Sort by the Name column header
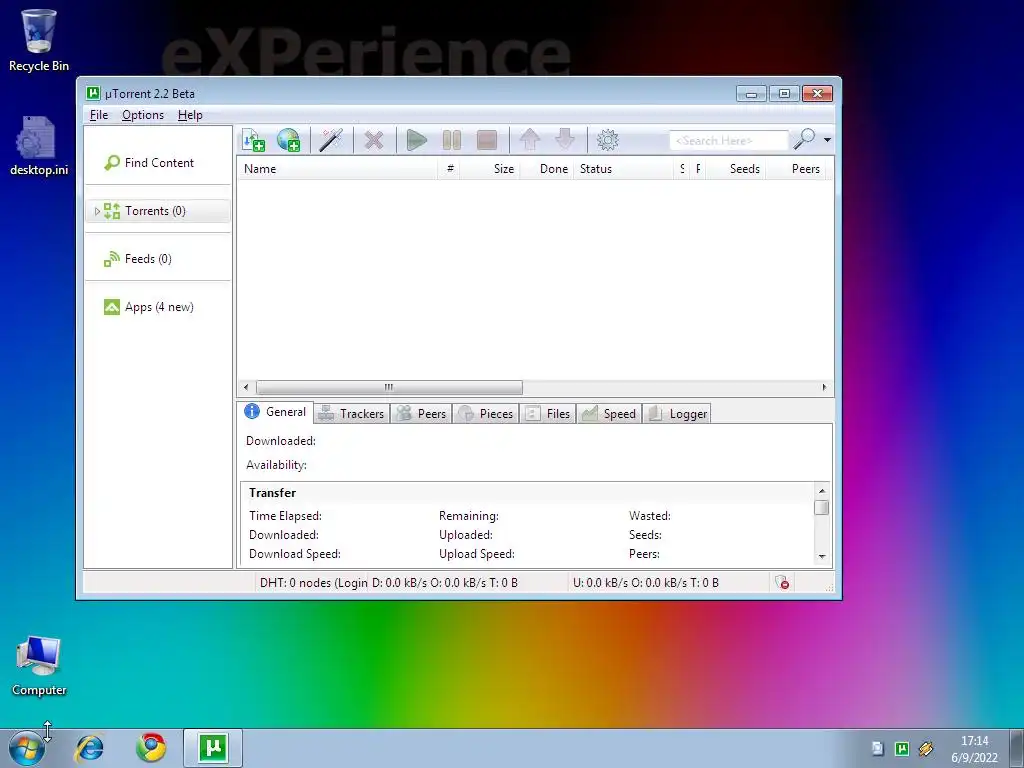This screenshot has width=1024, height=768. pos(338,168)
